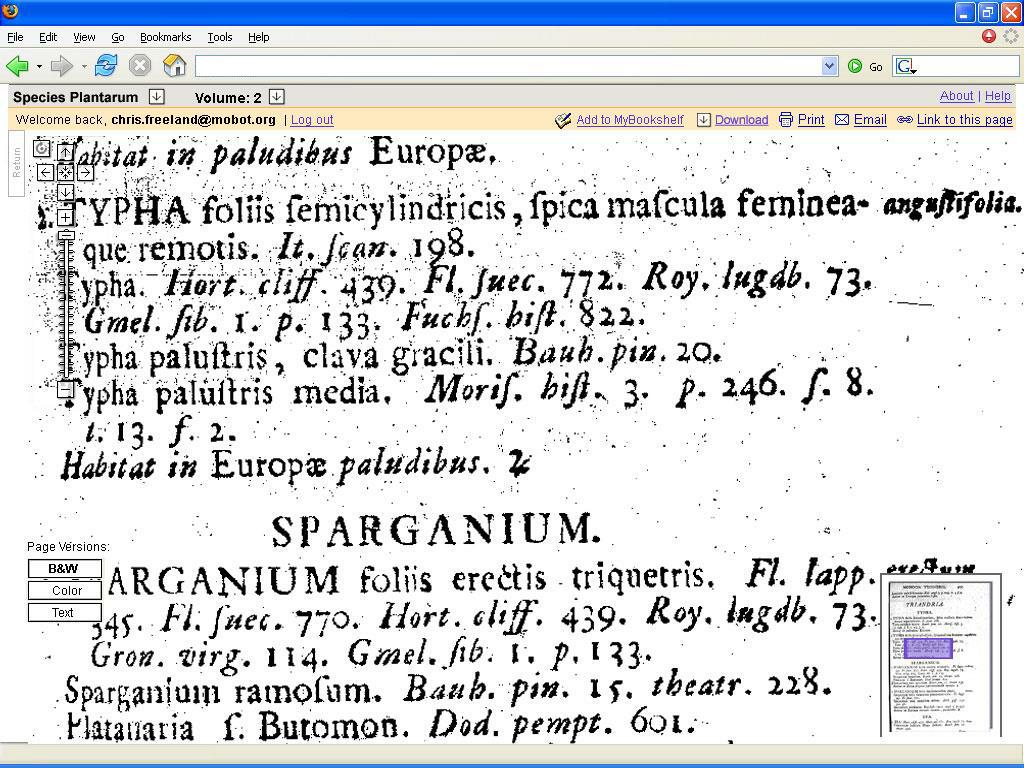Open the Volume 2 dropdown arrow
The width and height of the screenshot is (1024, 768).
277,97
